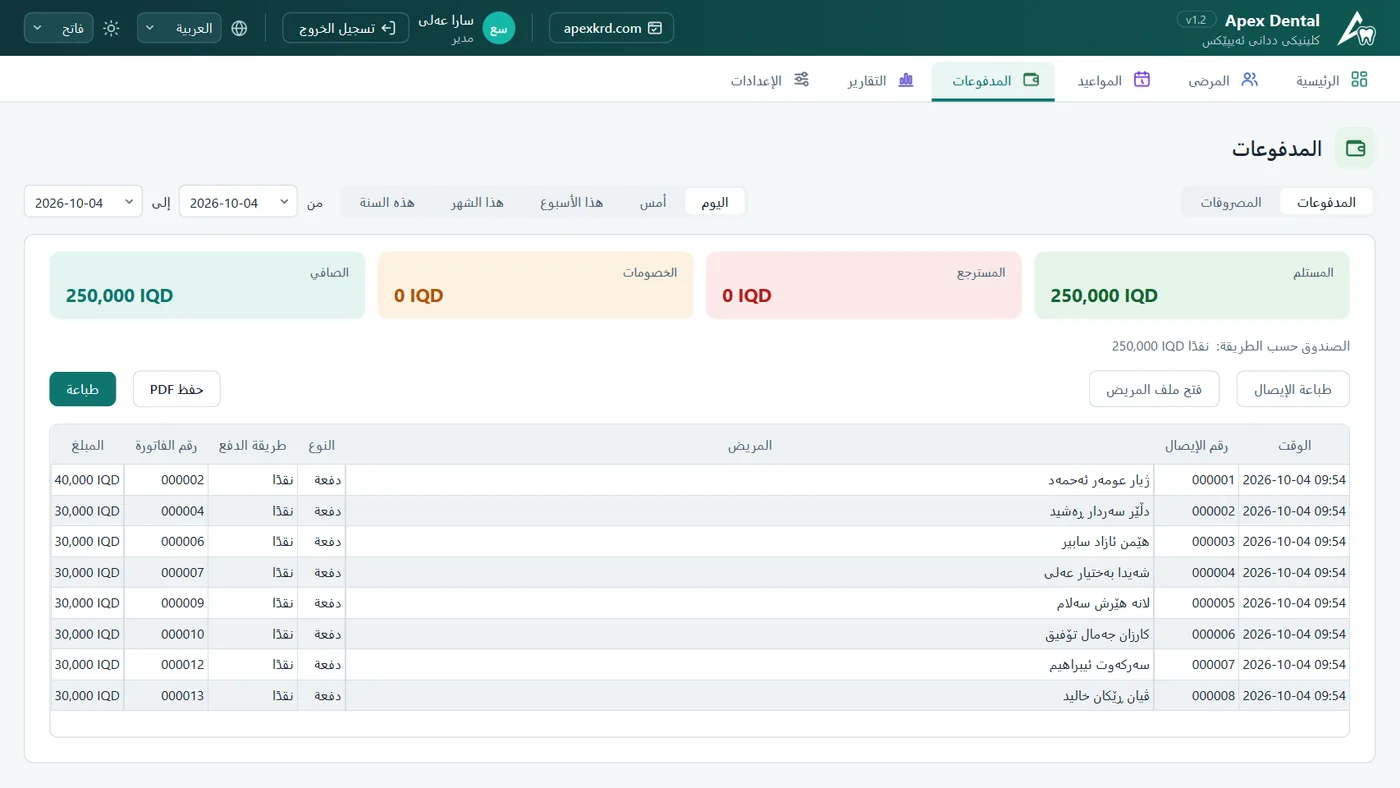Click the globe language icon

[239, 28]
